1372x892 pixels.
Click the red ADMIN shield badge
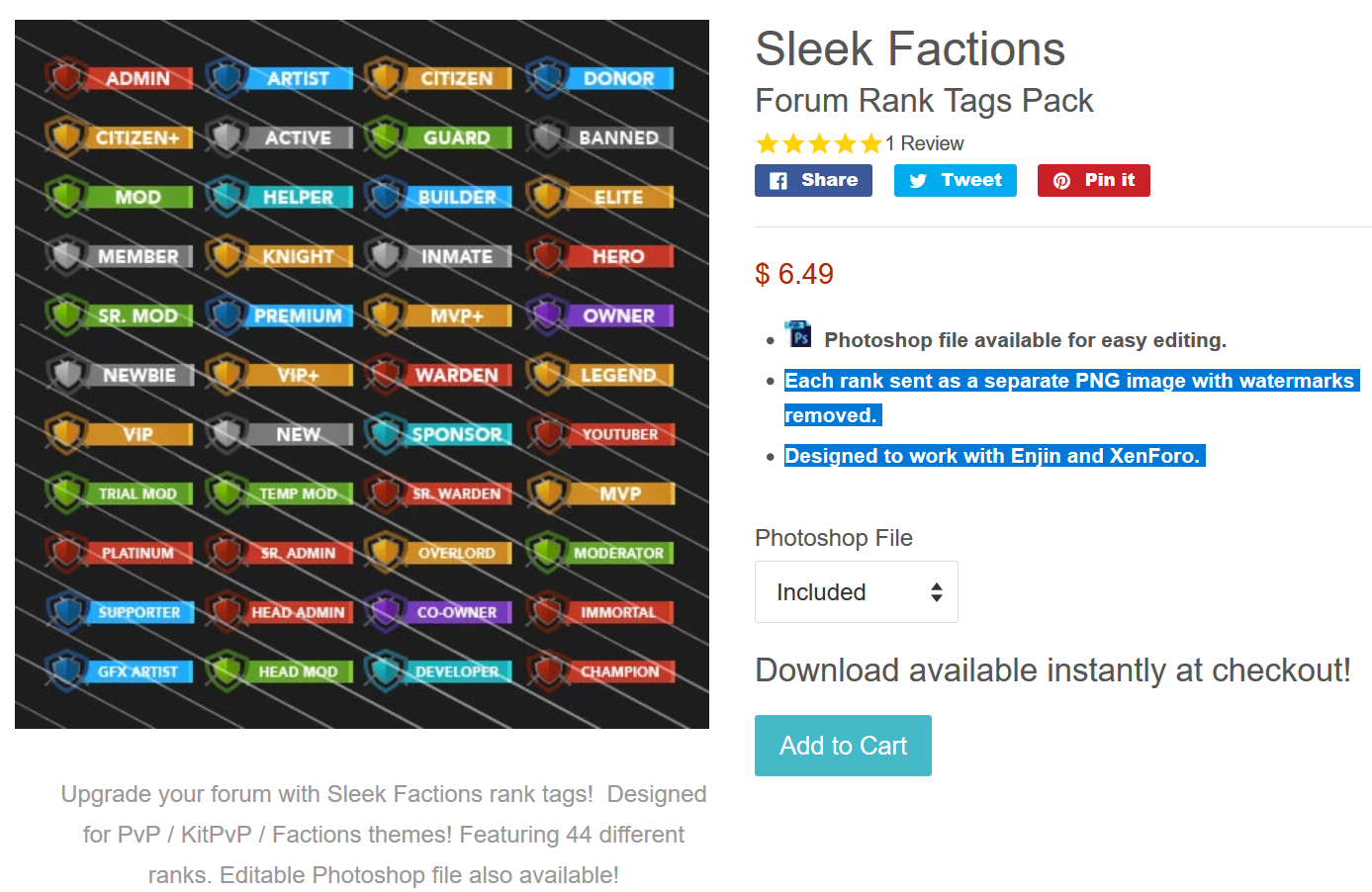[119, 78]
